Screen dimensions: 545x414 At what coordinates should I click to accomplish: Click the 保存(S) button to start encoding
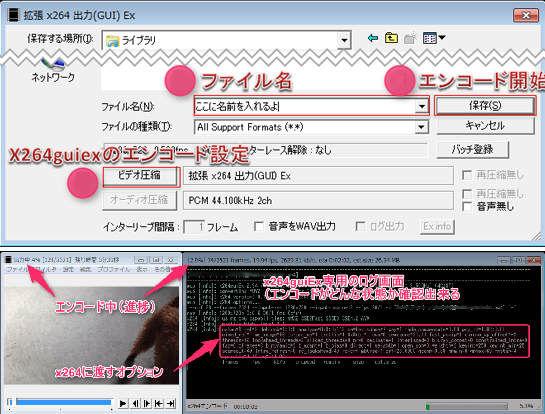[x=485, y=105]
